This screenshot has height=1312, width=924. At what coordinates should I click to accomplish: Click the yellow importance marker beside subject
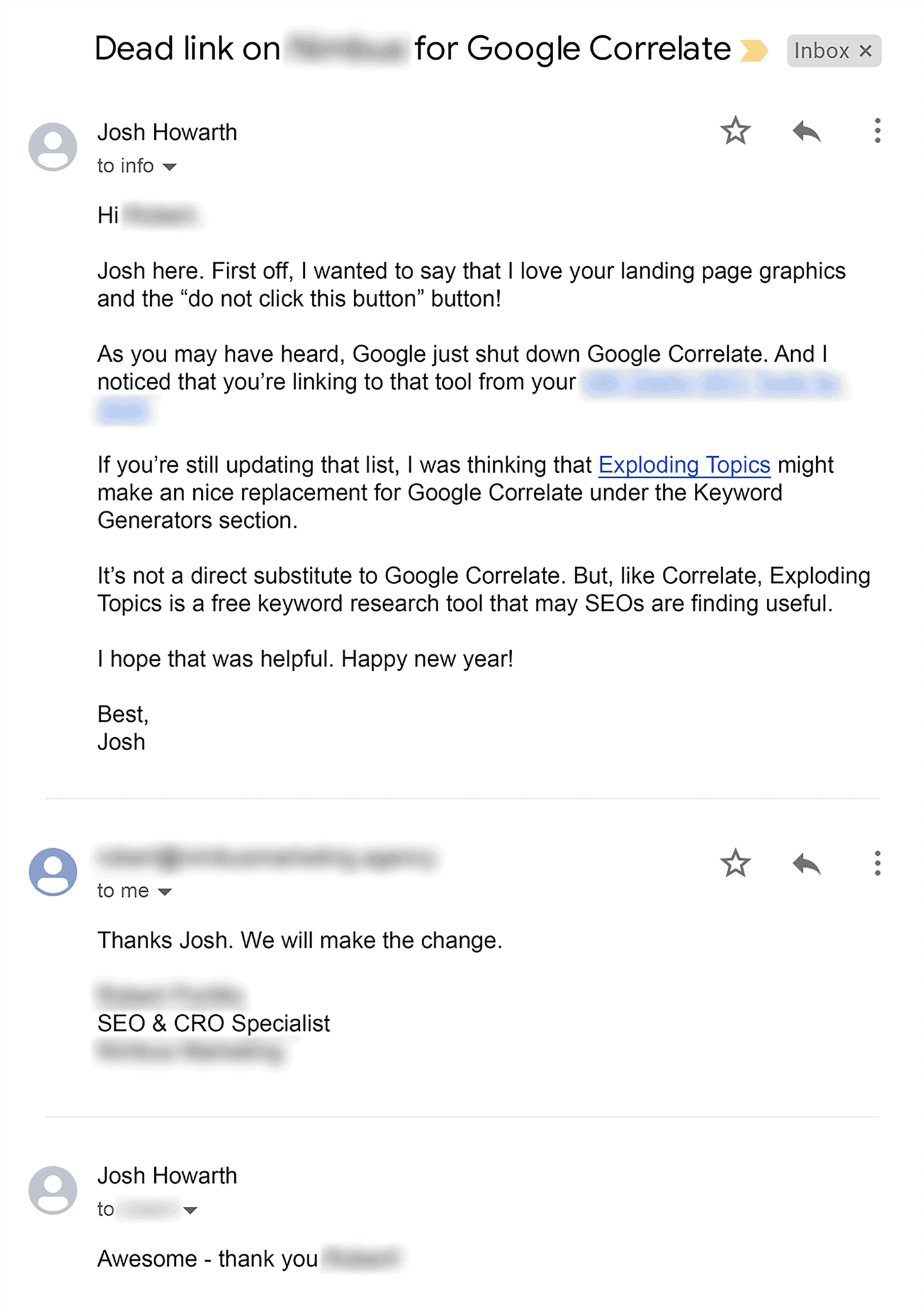pyautogui.click(x=753, y=51)
